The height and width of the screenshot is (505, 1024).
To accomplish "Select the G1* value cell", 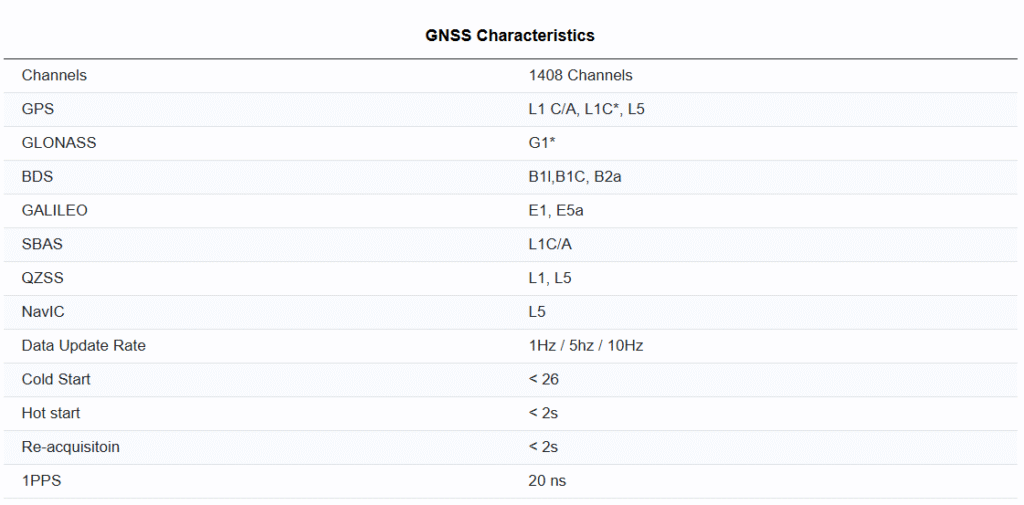I will pos(542,143).
